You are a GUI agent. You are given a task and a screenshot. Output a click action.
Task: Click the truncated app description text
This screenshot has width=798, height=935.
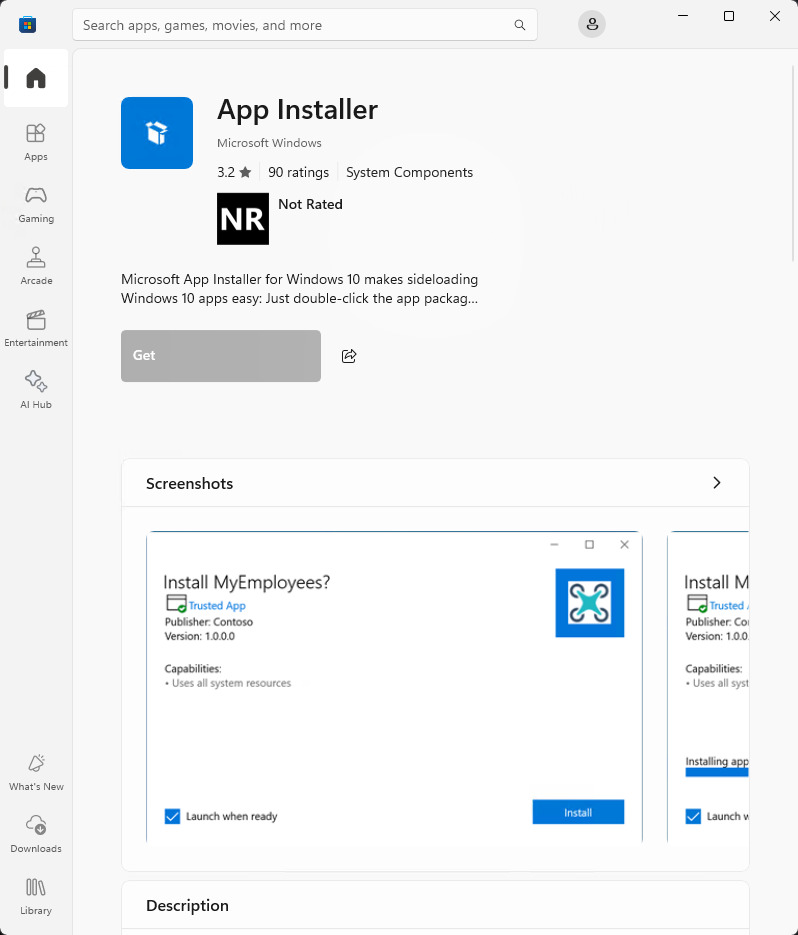coord(299,289)
